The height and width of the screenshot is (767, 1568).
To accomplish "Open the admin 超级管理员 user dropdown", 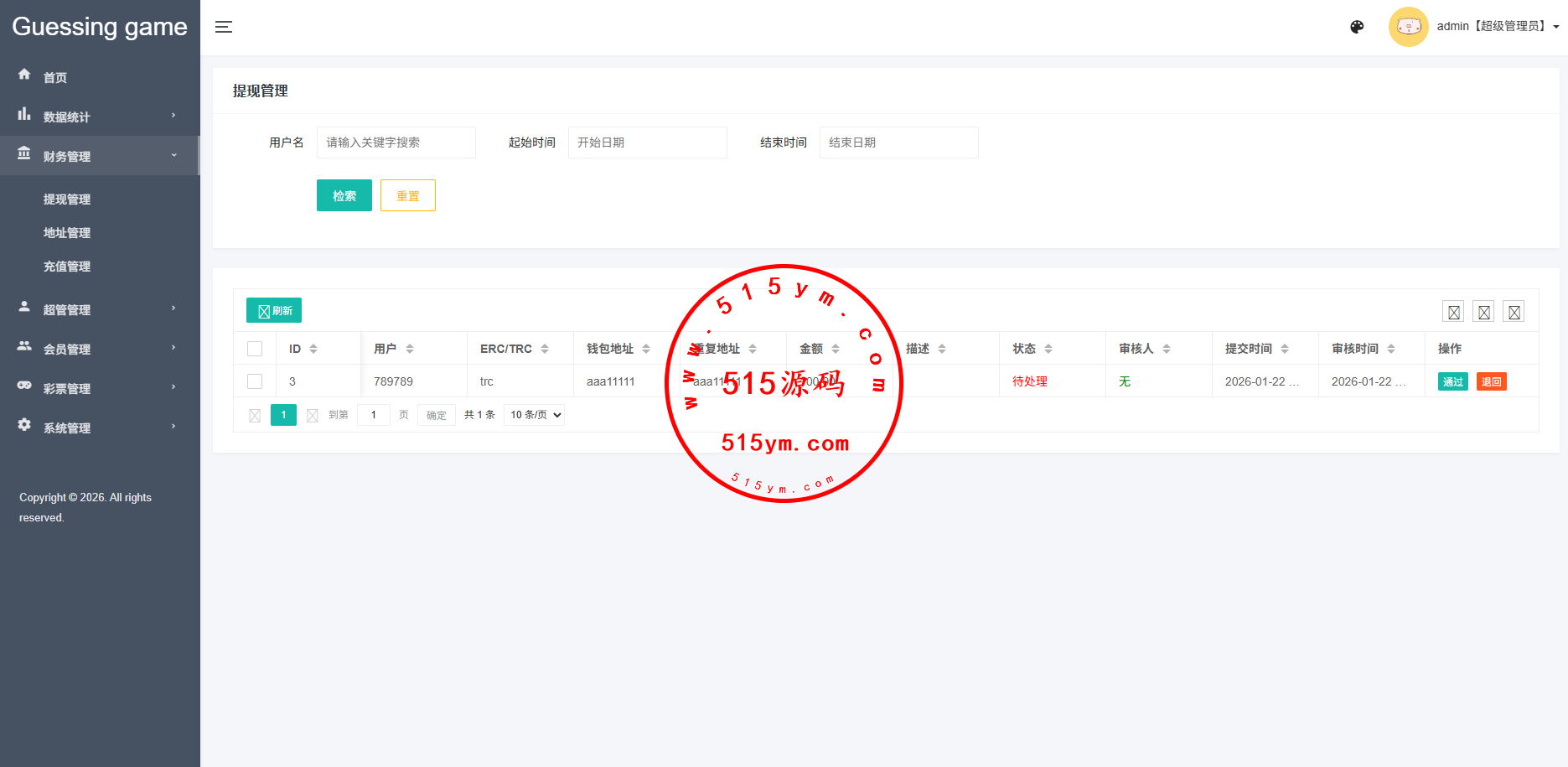I will pos(1497,27).
